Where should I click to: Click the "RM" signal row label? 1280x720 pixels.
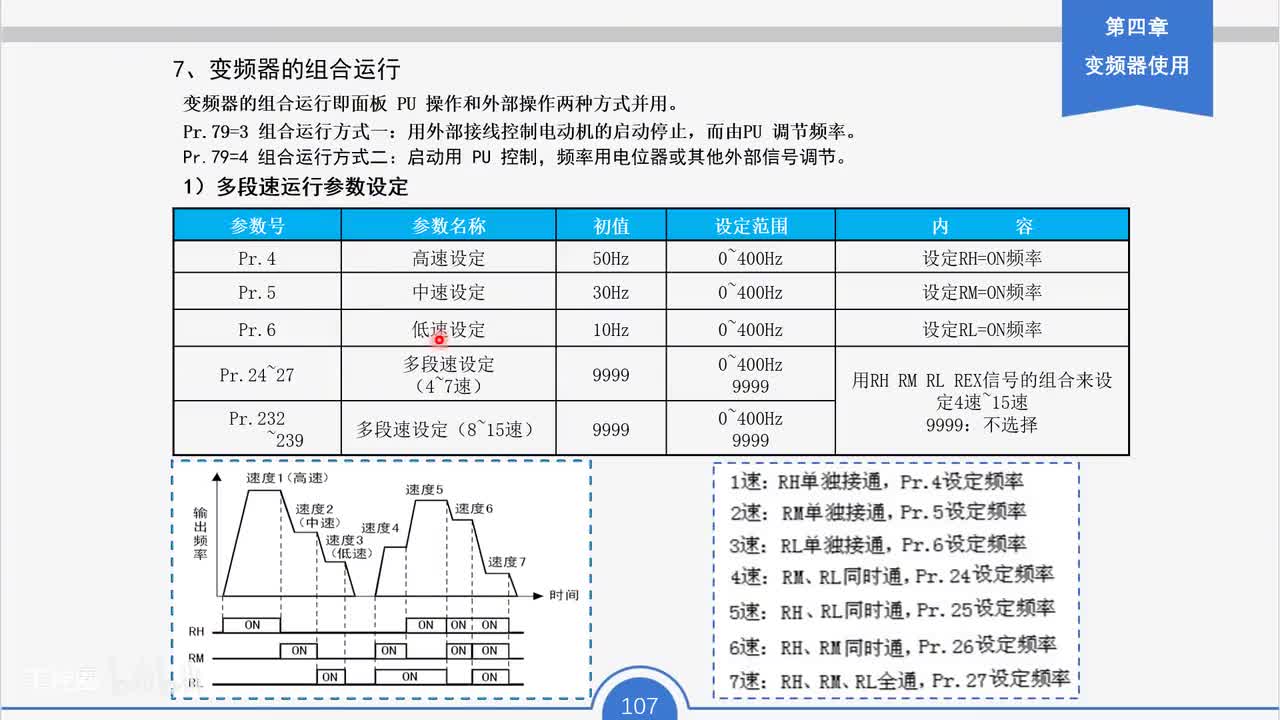[196, 659]
